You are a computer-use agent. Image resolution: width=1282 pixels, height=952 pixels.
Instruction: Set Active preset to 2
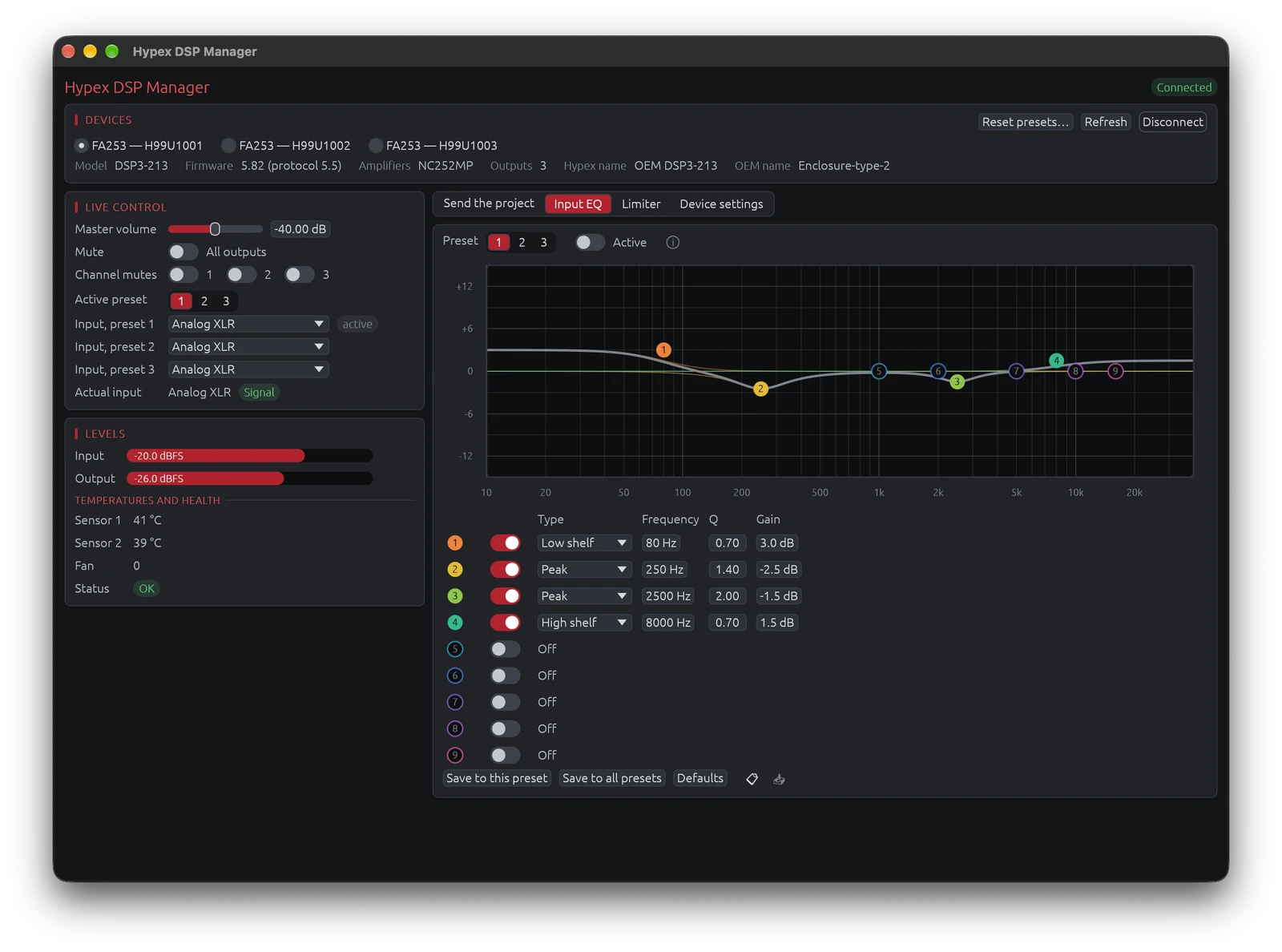click(204, 301)
